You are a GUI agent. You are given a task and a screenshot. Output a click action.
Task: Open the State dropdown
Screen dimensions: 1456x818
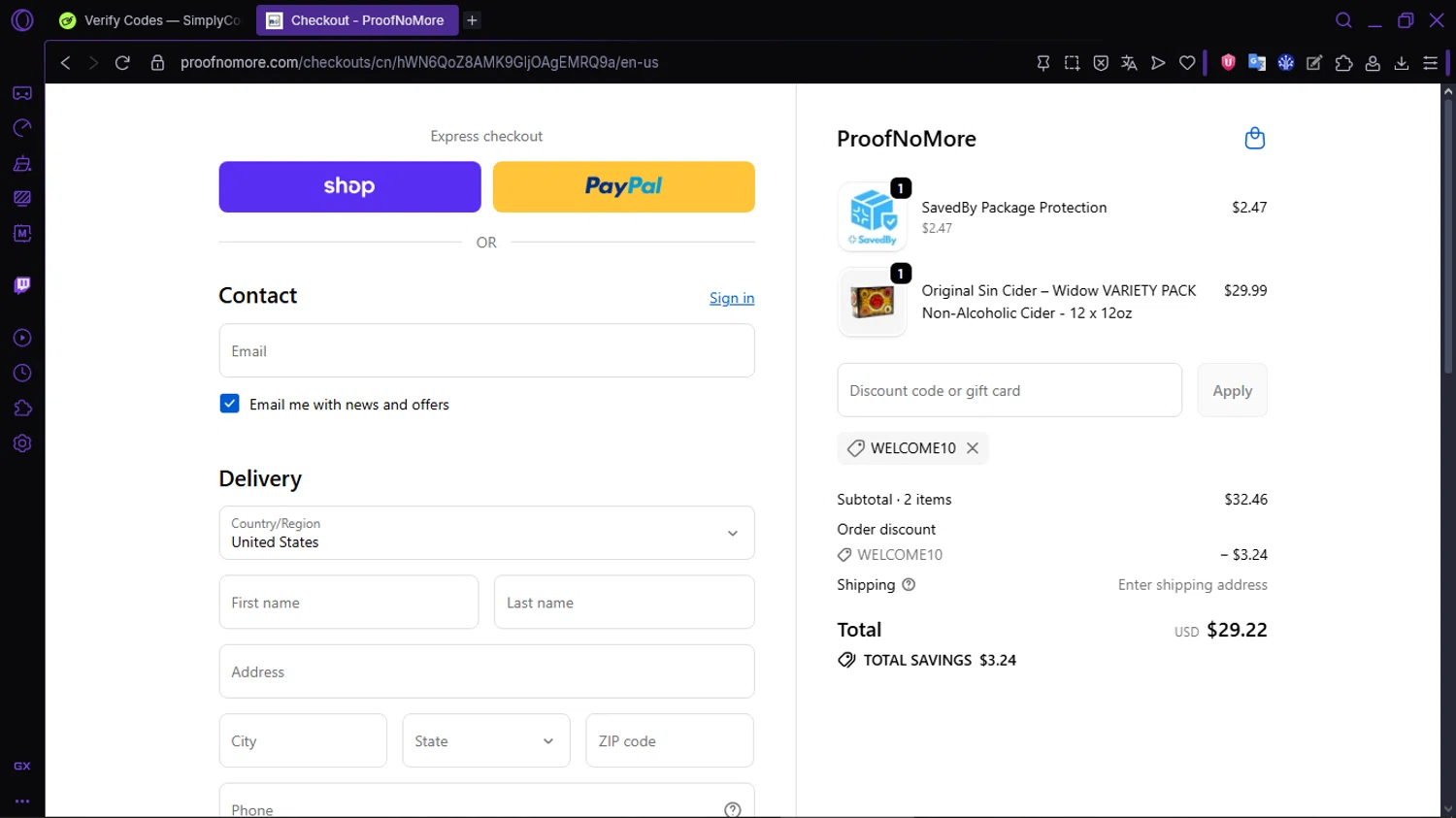[x=486, y=740]
